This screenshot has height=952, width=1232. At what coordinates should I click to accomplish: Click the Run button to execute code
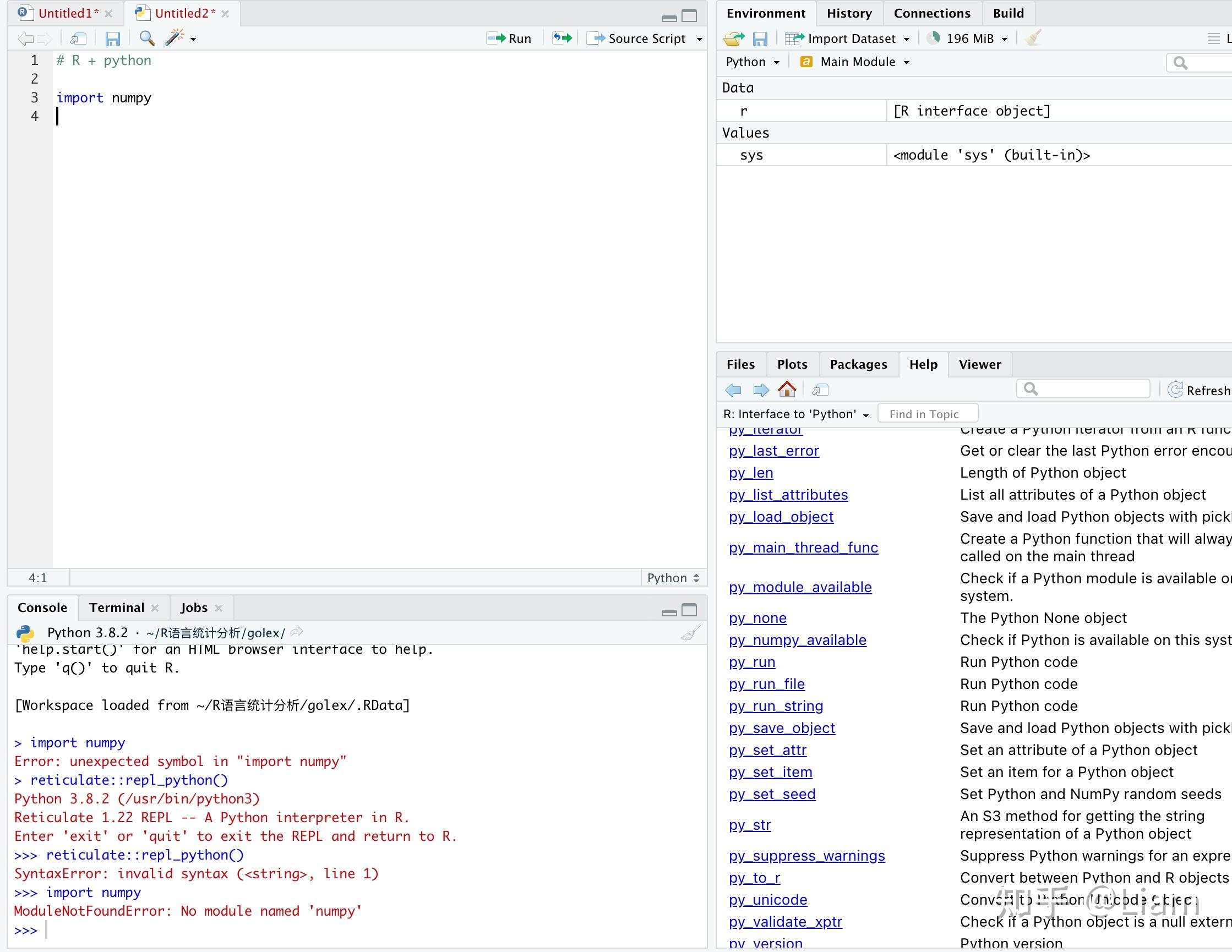[509, 39]
